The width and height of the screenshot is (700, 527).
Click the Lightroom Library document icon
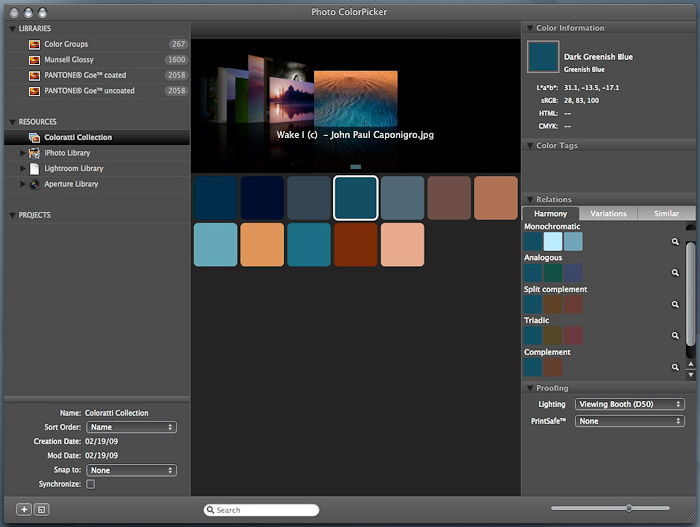pos(34,169)
